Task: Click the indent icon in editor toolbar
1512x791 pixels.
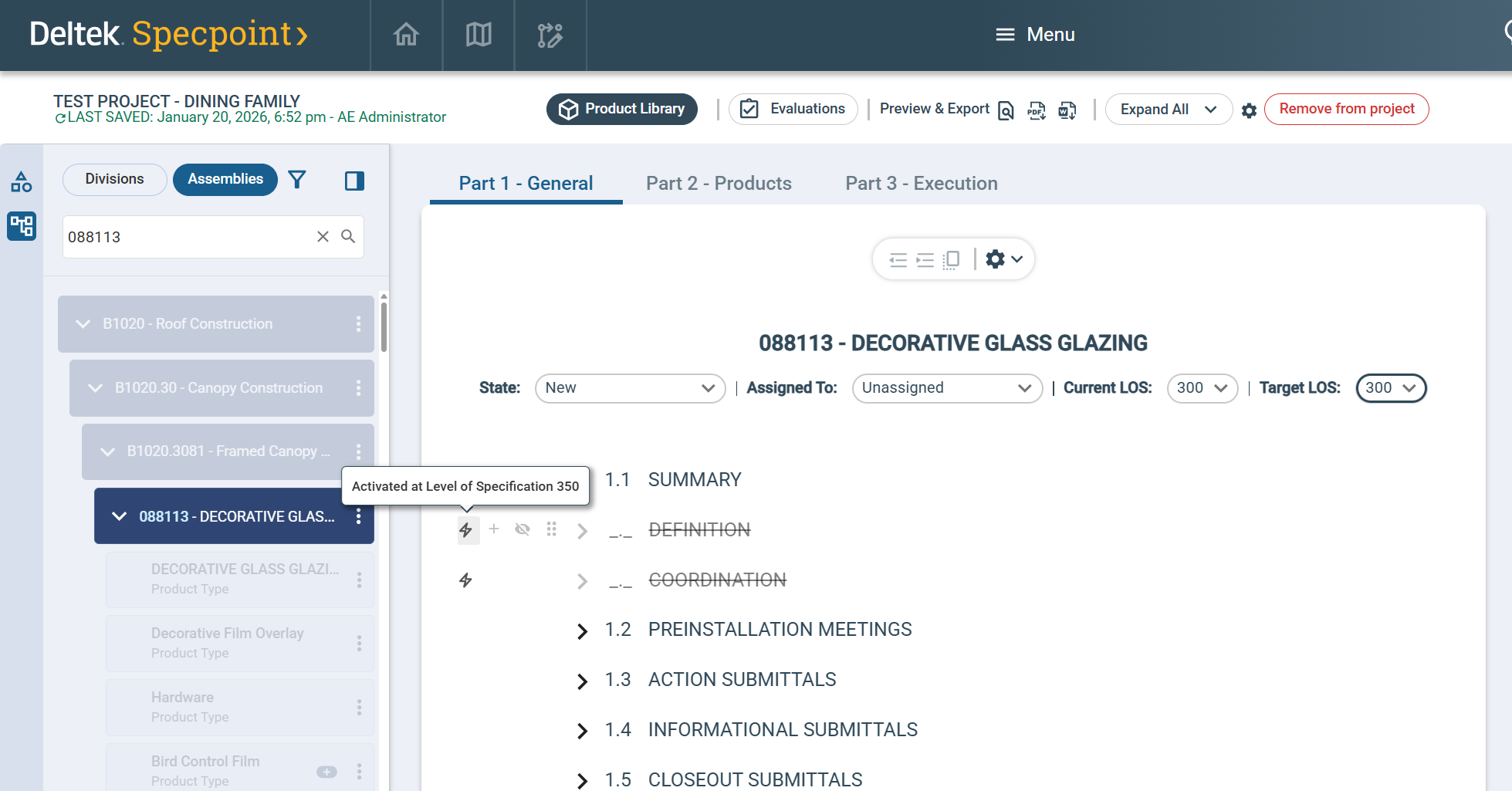Action: point(925,259)
